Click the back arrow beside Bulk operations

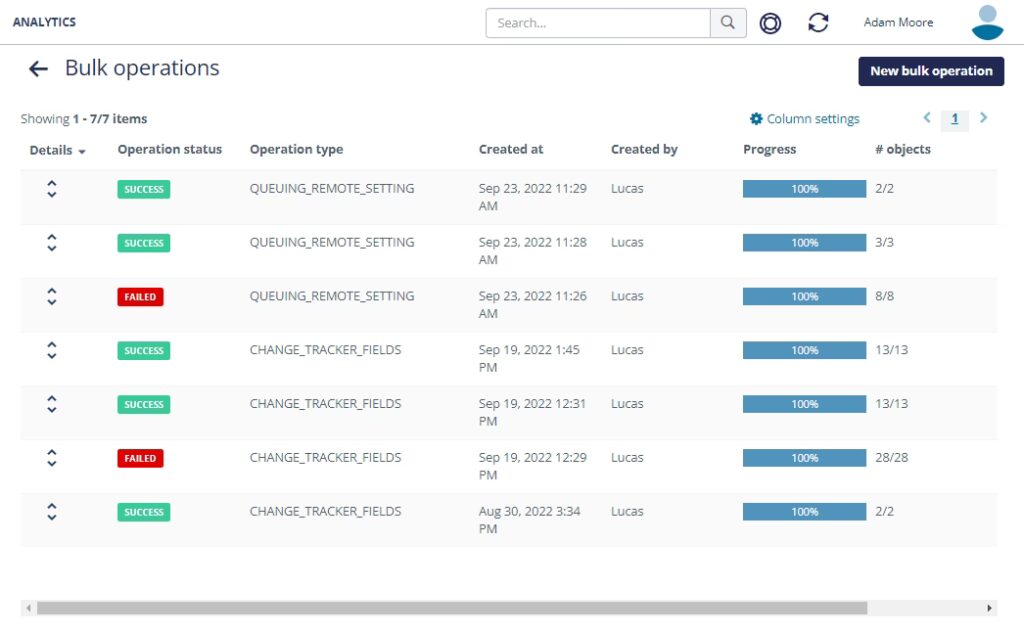coord(38,69)
